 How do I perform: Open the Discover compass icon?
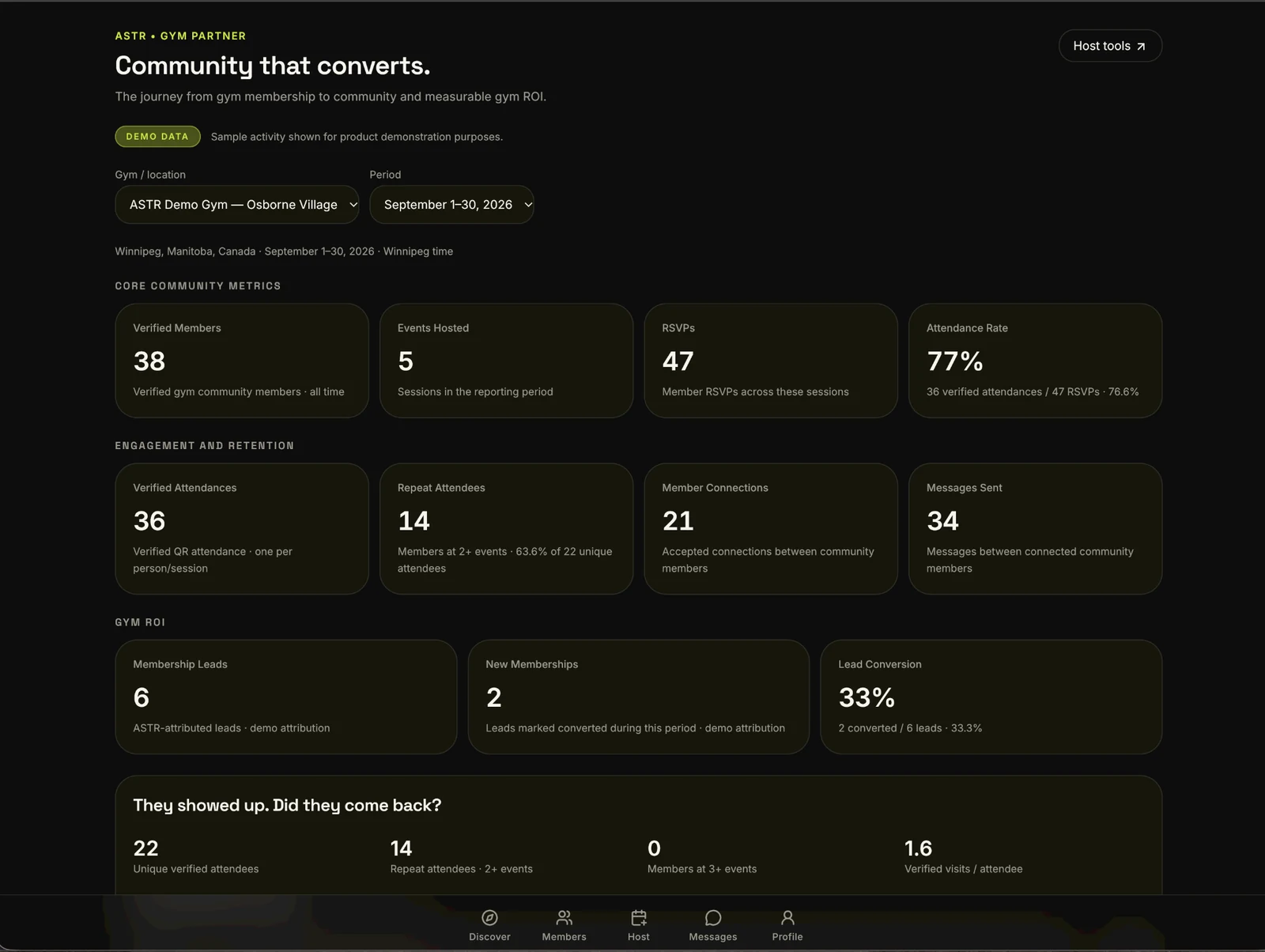pos(489,917)
